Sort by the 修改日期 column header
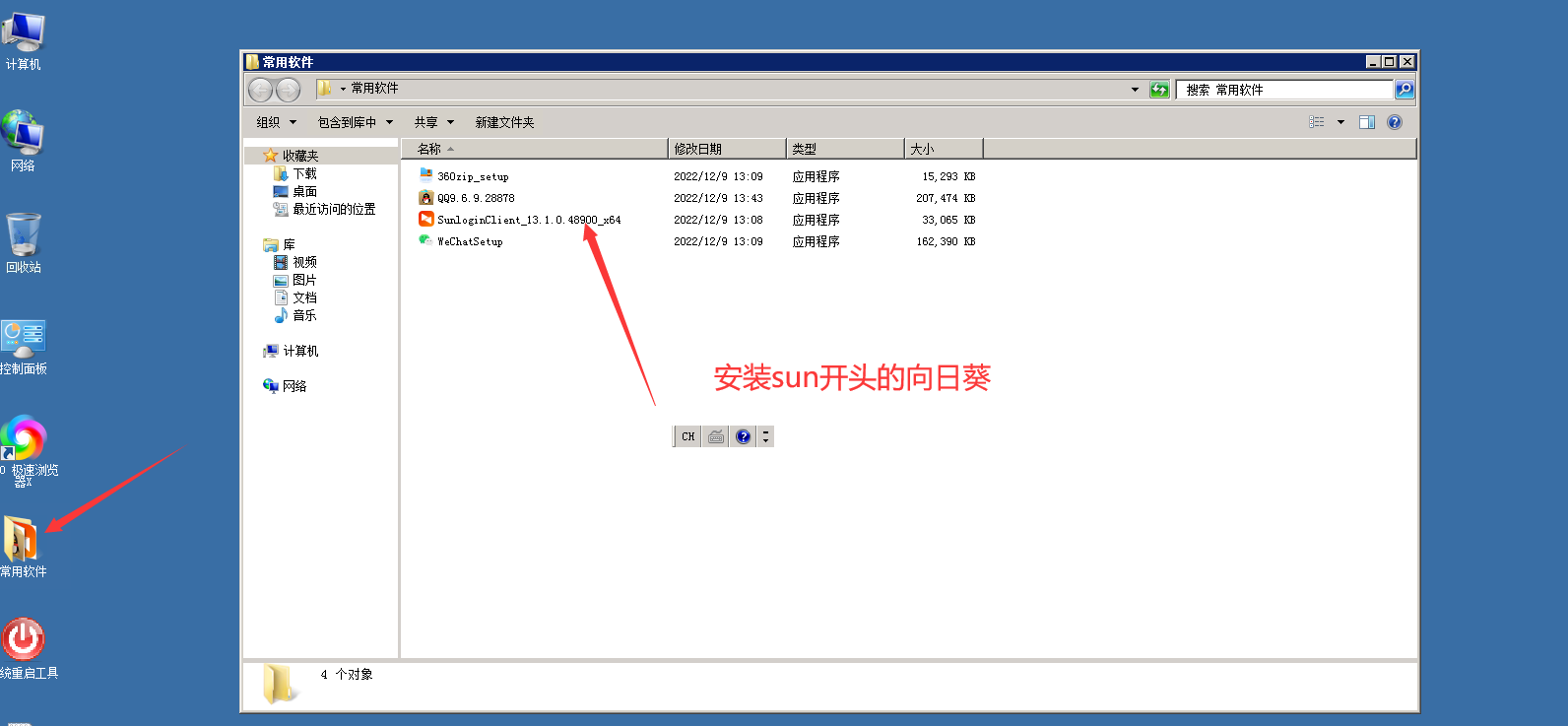1568x726 pixels. coord(727,149)
